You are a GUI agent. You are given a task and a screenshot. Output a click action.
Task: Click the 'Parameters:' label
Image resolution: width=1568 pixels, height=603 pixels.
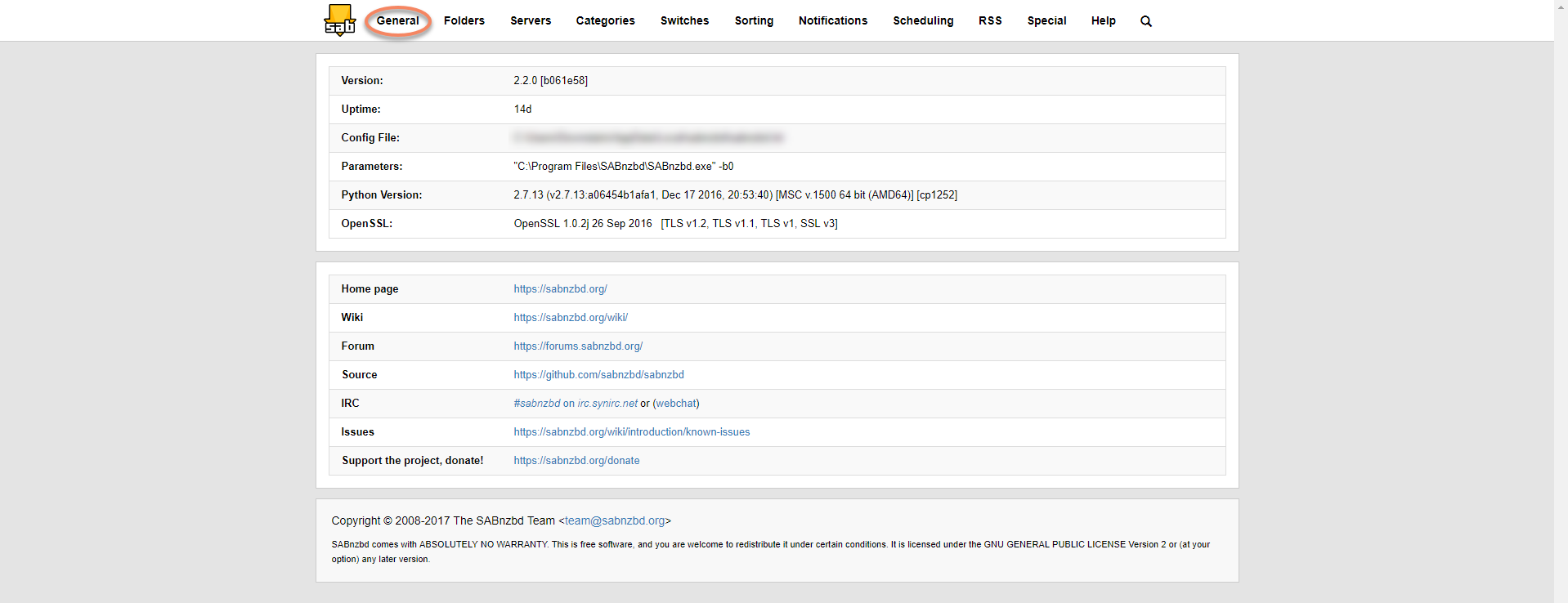(372, 167)
